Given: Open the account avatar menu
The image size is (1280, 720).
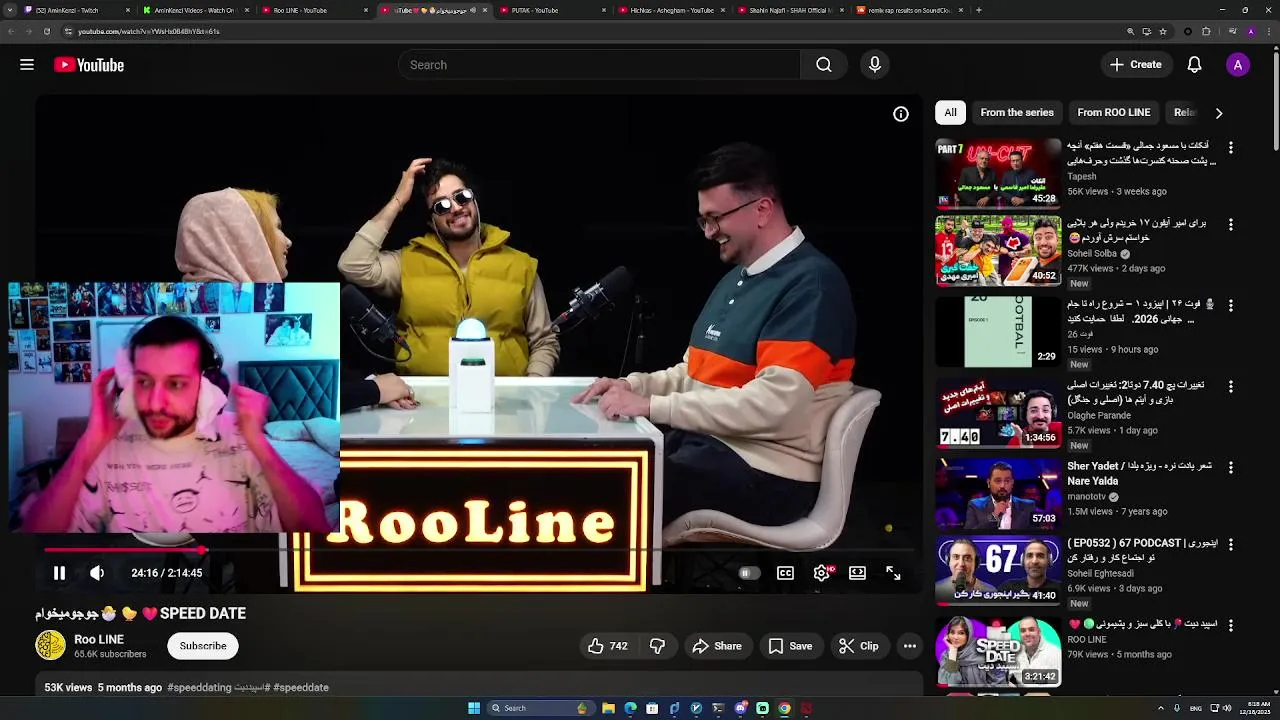Looking at the screenshot, I should point(1238,65).
